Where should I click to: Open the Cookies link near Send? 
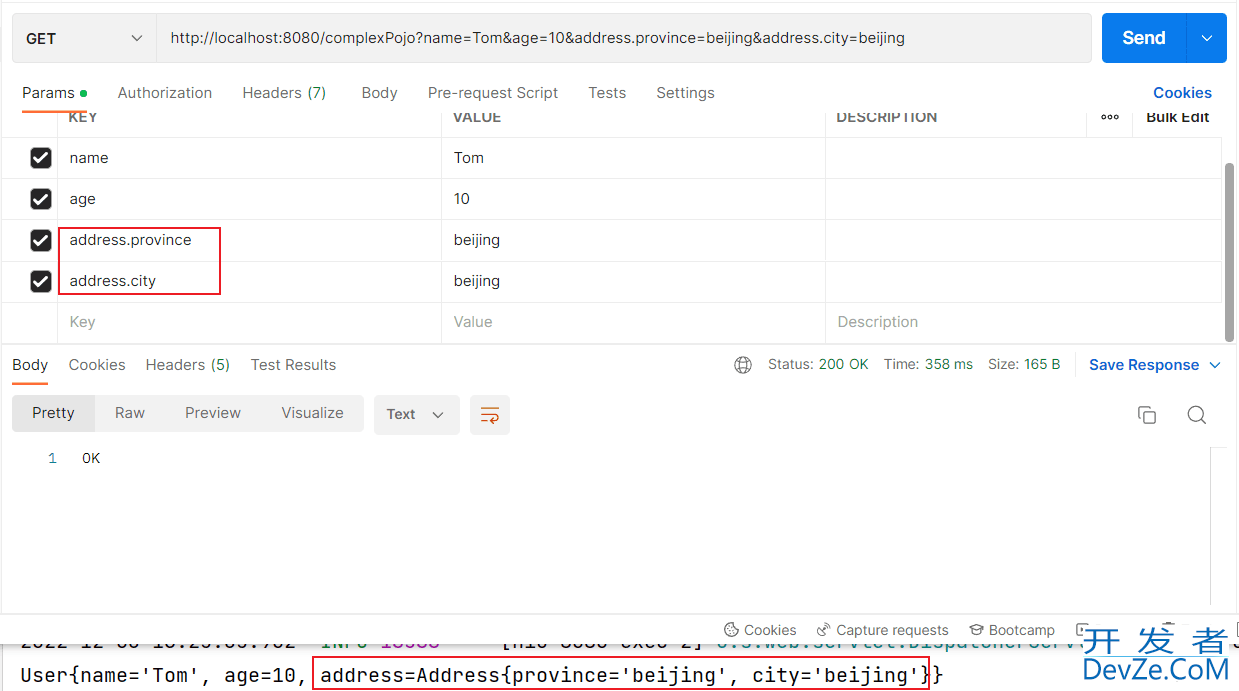pyautogui.click(x=1182, y=93)
